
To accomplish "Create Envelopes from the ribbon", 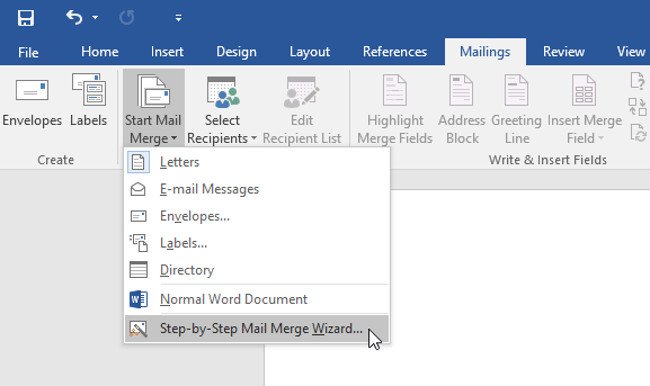I will [x=32, y=102].
